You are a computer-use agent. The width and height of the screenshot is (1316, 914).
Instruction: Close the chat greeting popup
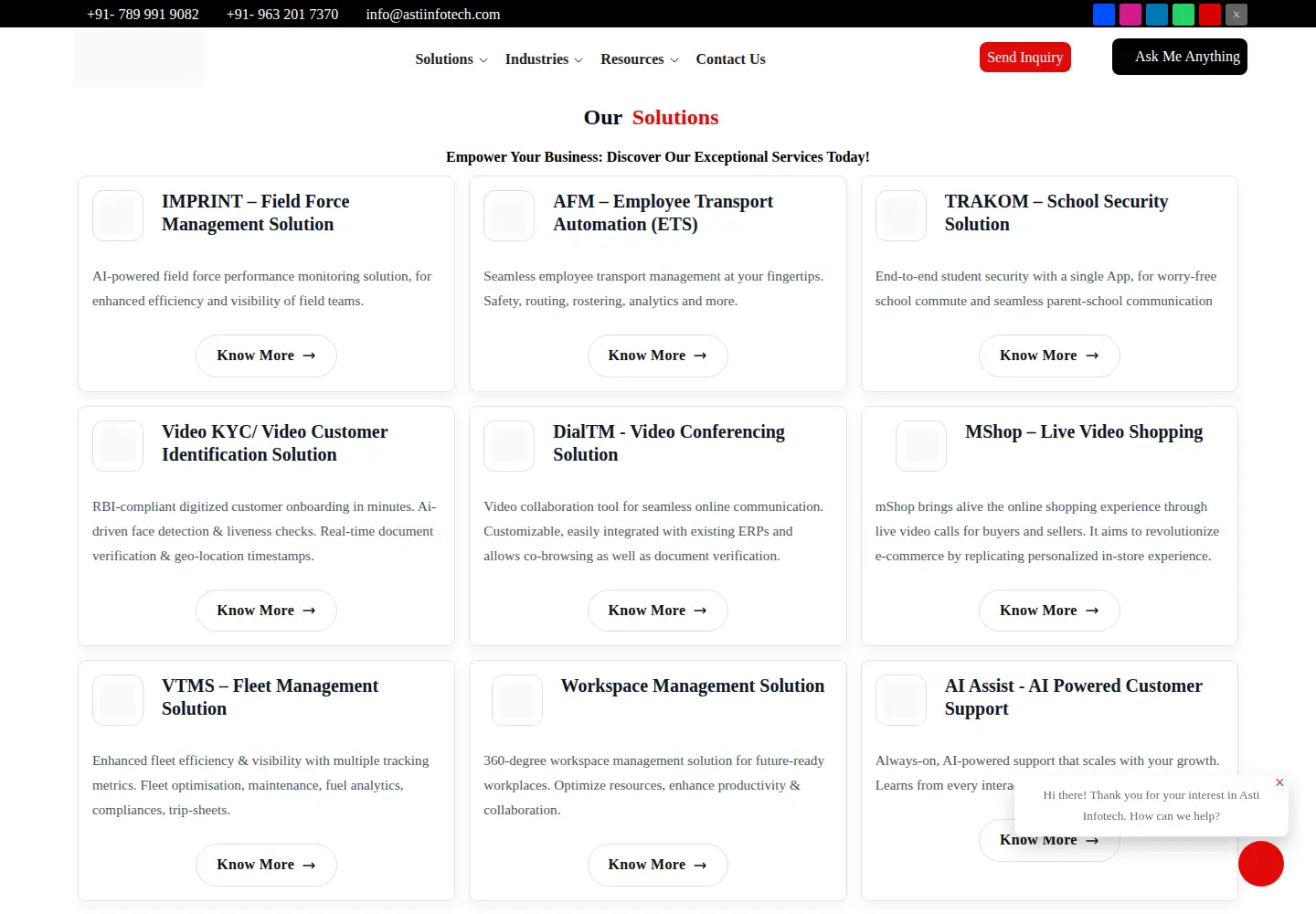pyautogui.click(x=1279, y=782)
